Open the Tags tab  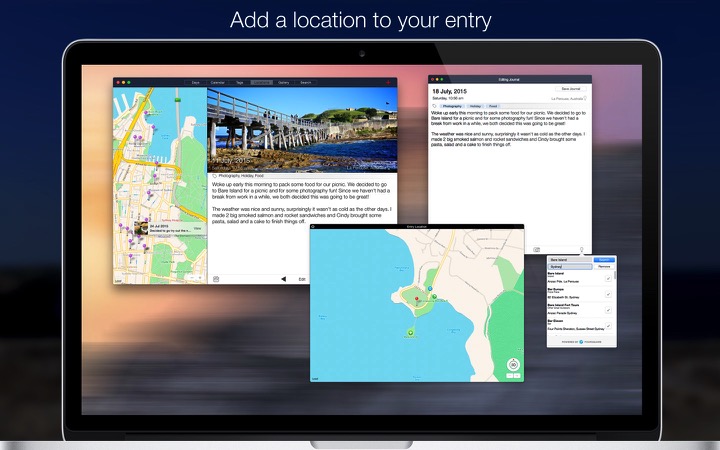coord(239,83)
